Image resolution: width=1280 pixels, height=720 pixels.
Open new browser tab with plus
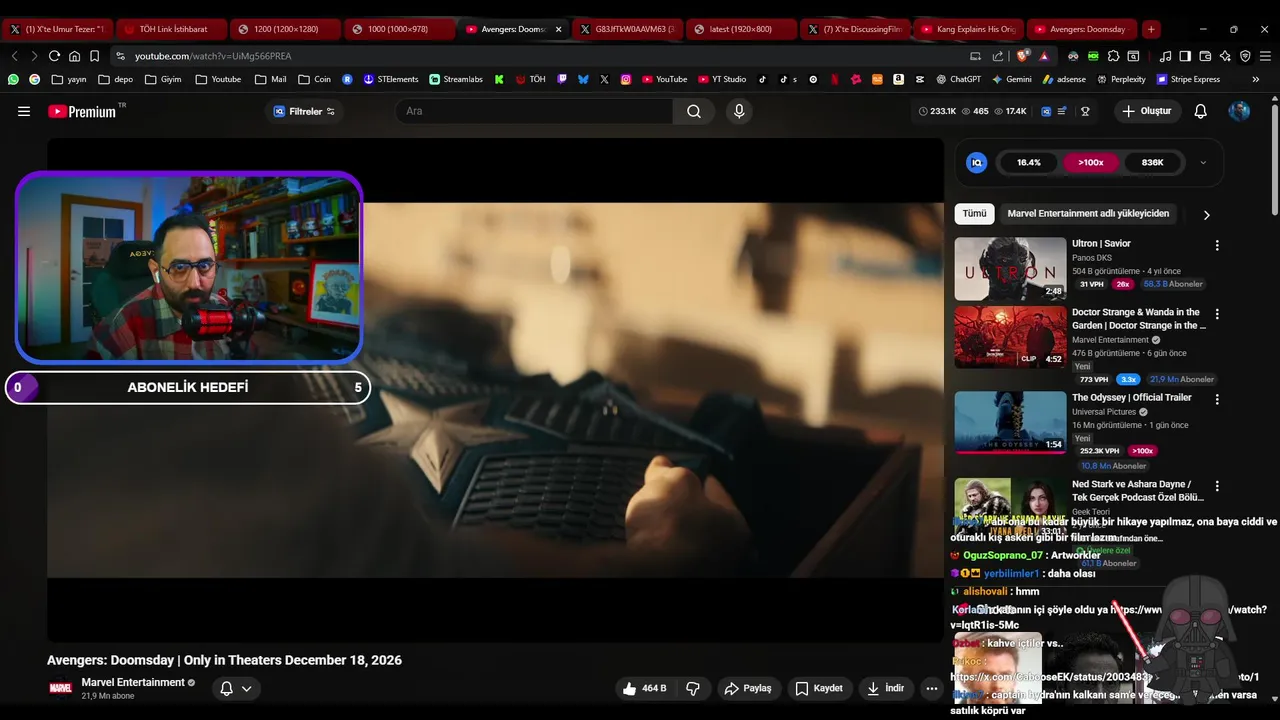[1151, 29]
